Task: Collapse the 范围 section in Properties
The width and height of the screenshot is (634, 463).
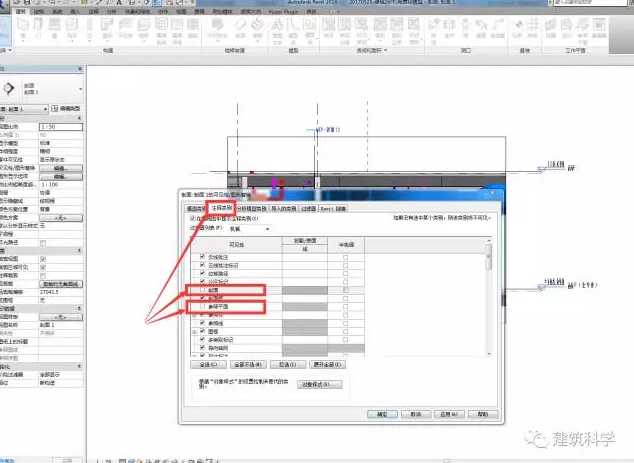Action: tap(79, 251)
